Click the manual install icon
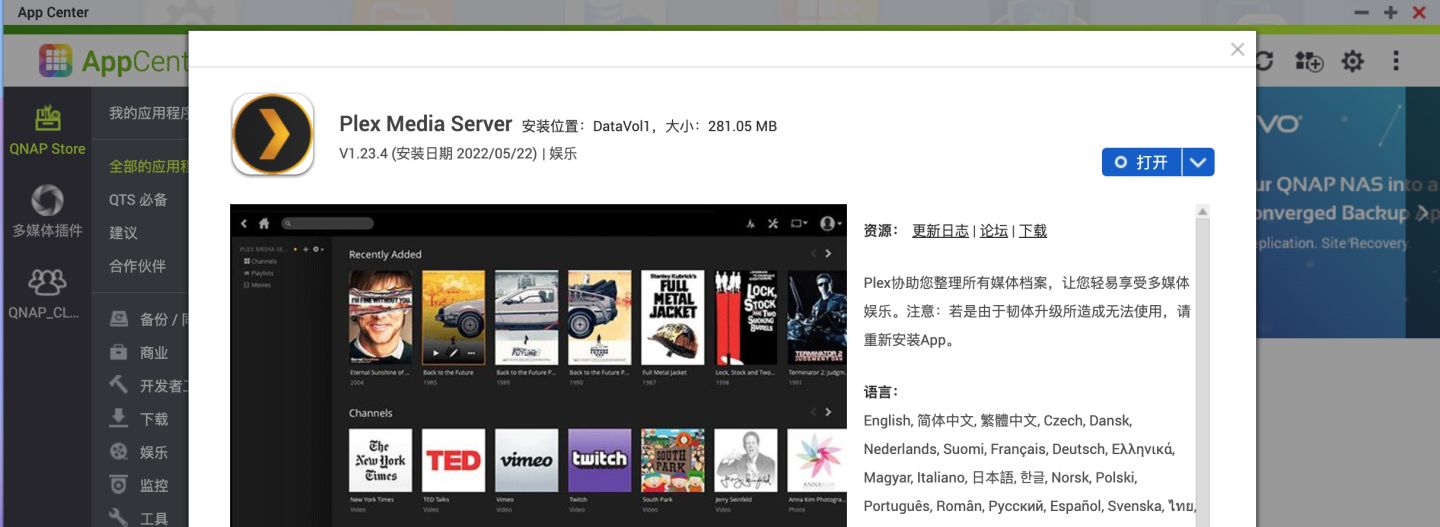 pos(1309,61)
